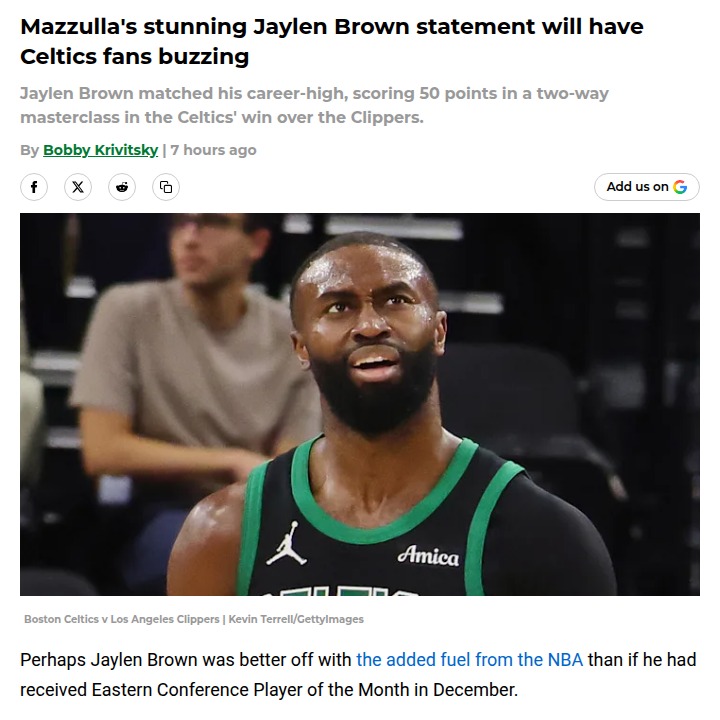Click the Amica patch on the jersey
720x720 pixels.
click(x=428, y=556)
